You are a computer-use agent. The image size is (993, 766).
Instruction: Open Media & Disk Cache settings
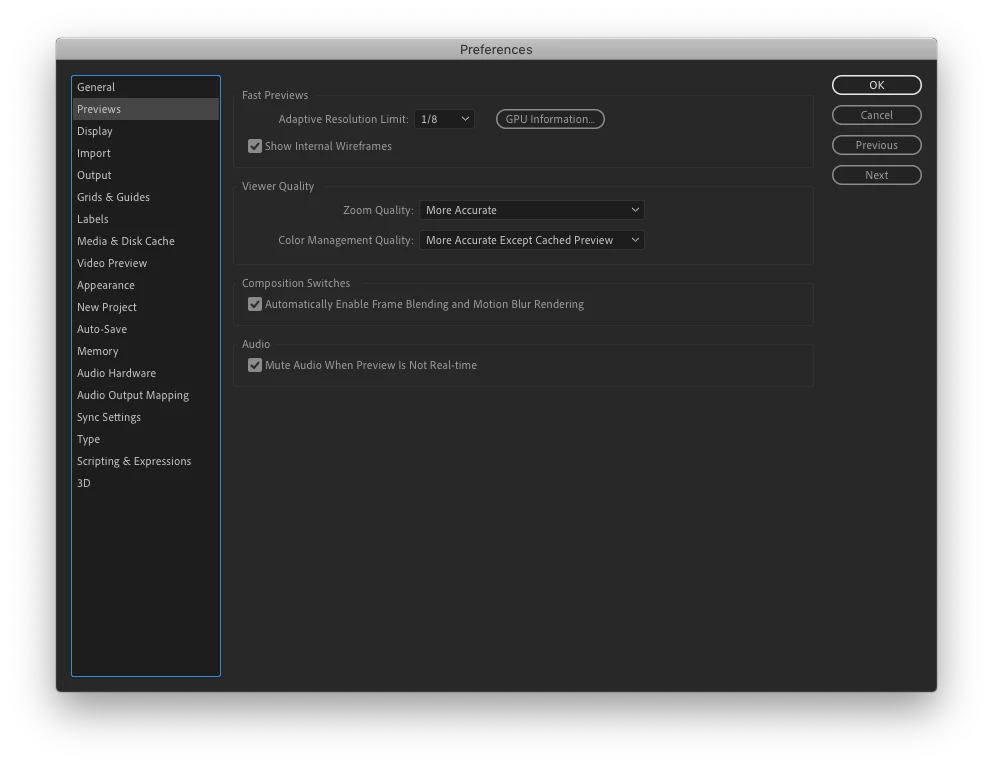pos(146,241)
